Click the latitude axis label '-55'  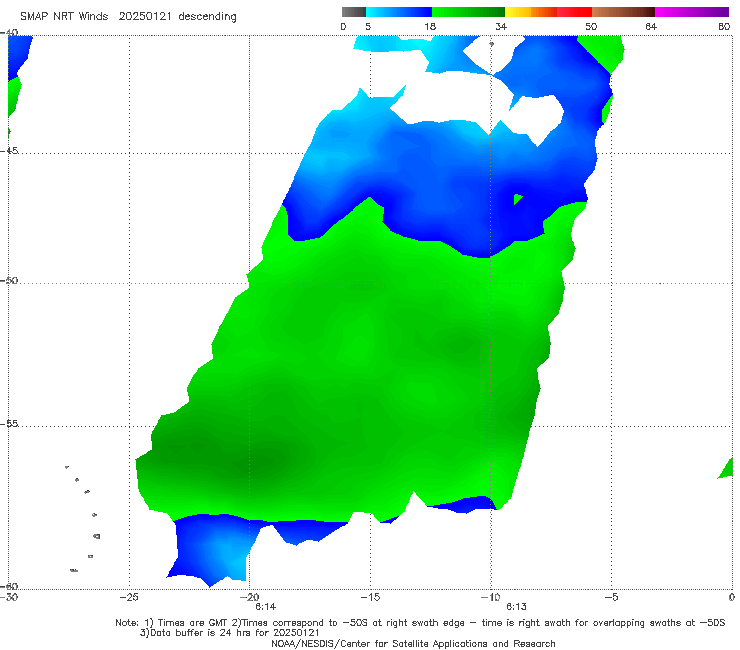click(x=9, y=424)
